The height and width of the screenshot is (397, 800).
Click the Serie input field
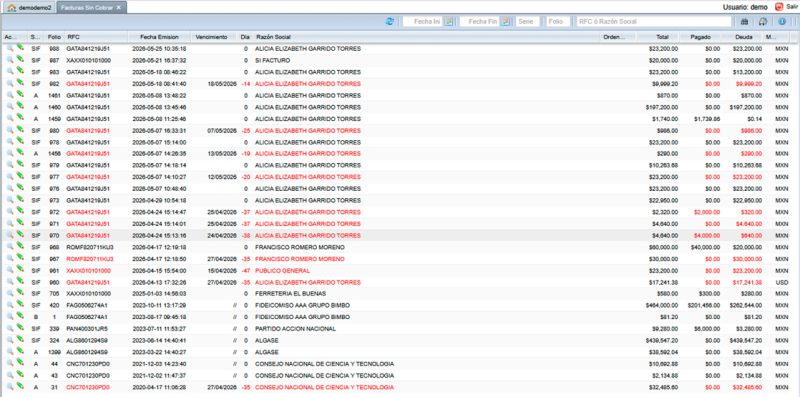coord(528,21)
